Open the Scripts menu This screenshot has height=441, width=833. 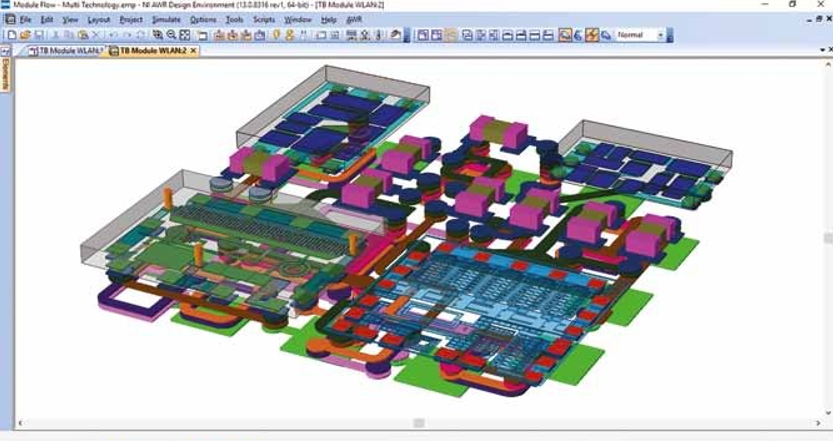264,19
